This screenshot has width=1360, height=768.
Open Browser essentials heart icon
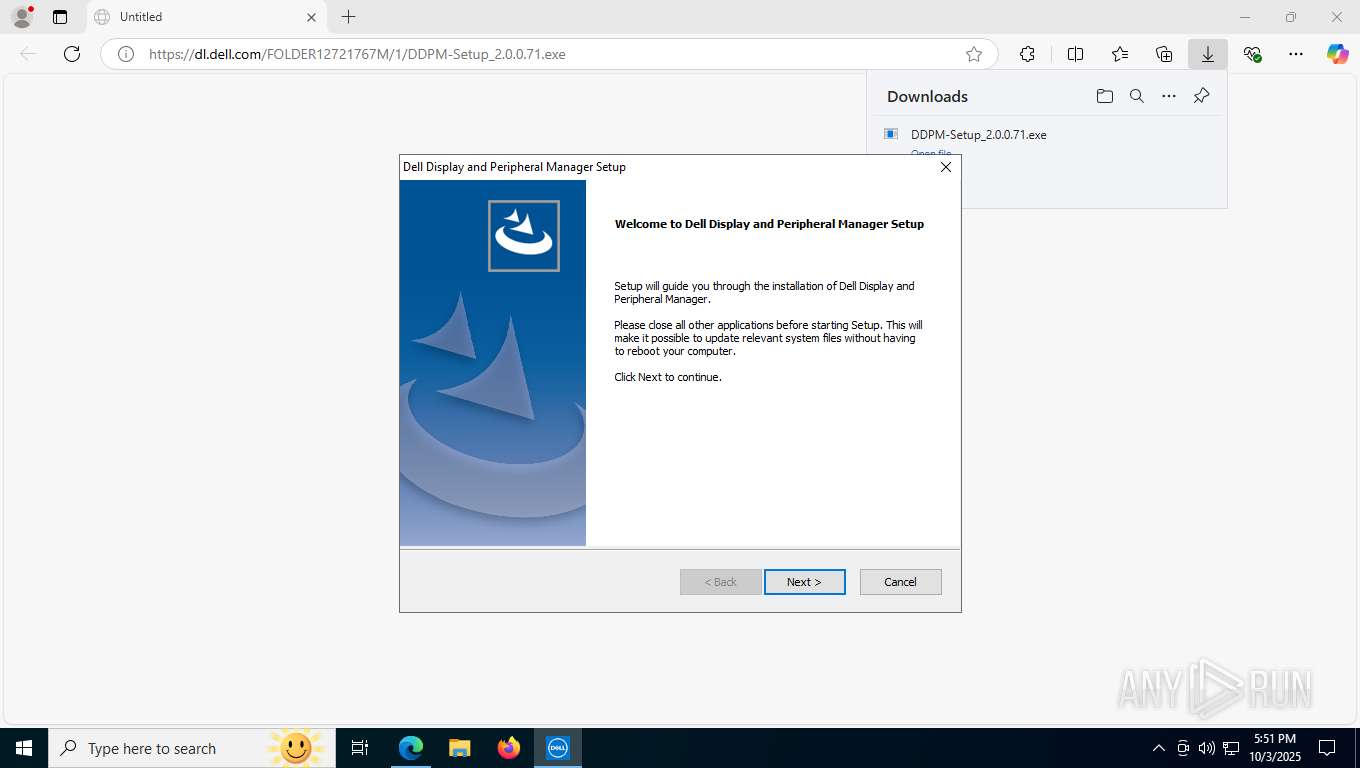[x=1252, y=54]
